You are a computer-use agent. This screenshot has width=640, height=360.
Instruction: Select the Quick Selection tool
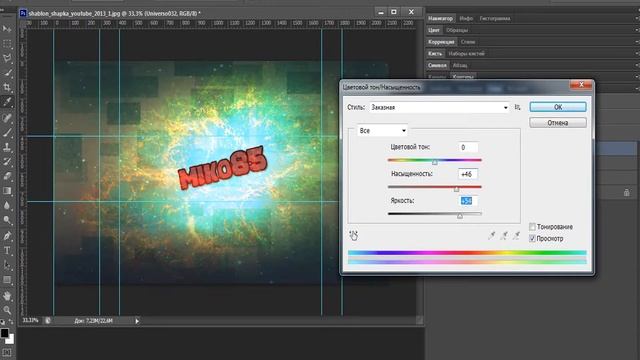click(7, 73)
